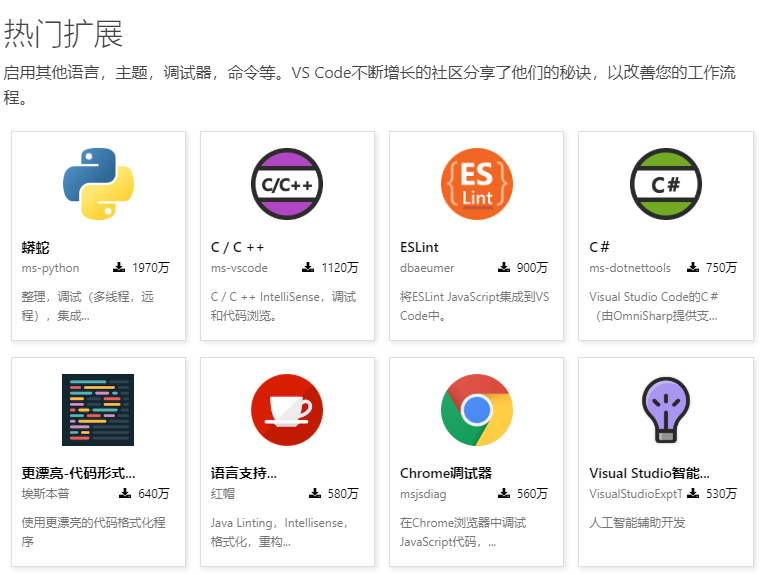Click download icon beside 560万
Image resolution: width=763 pixels, height=575 pixels.
504,493
